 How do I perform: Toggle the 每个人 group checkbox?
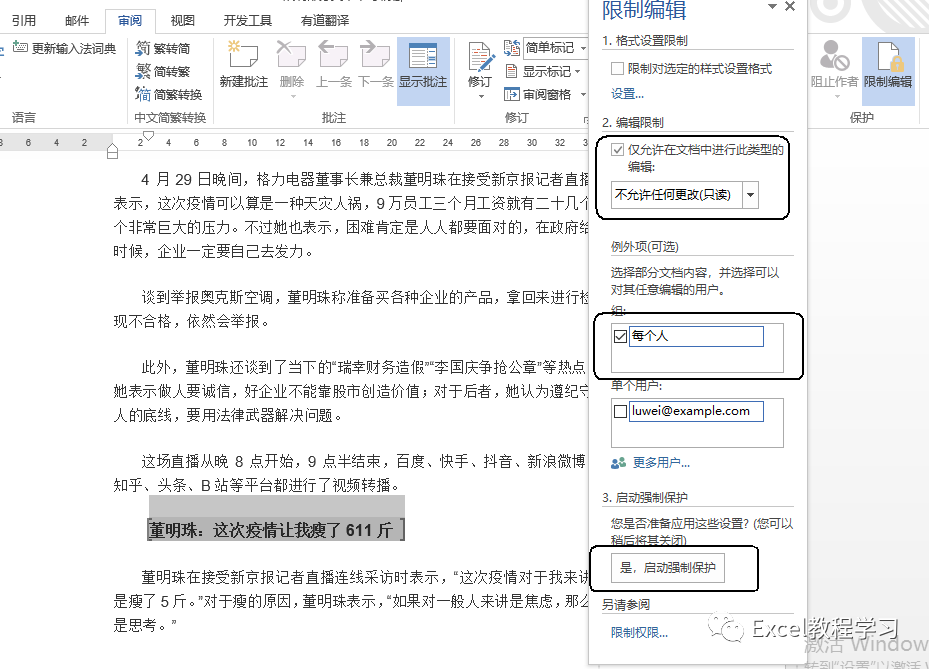620,337
